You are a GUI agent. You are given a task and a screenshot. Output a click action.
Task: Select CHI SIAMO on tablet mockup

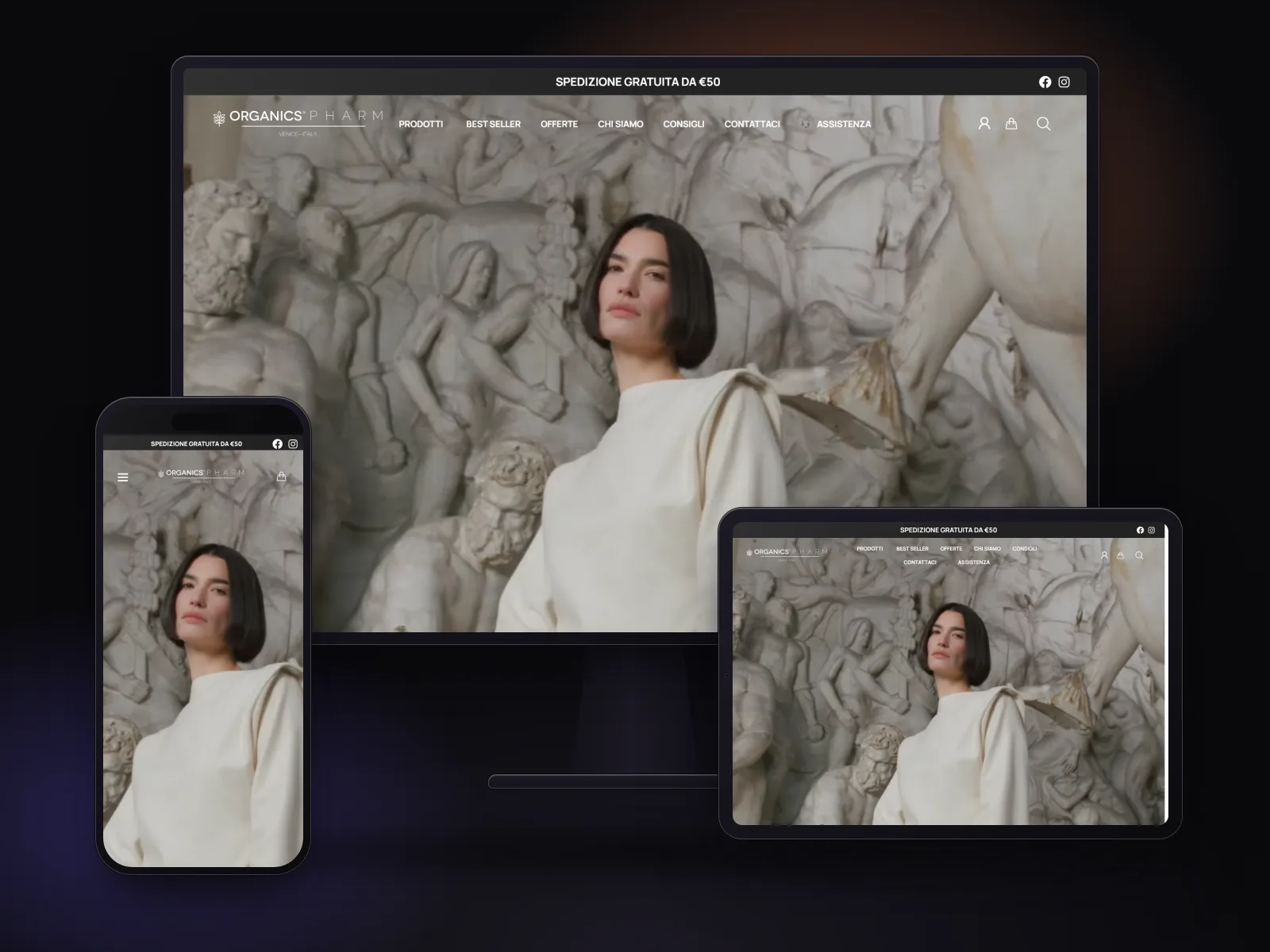point(987,549)
